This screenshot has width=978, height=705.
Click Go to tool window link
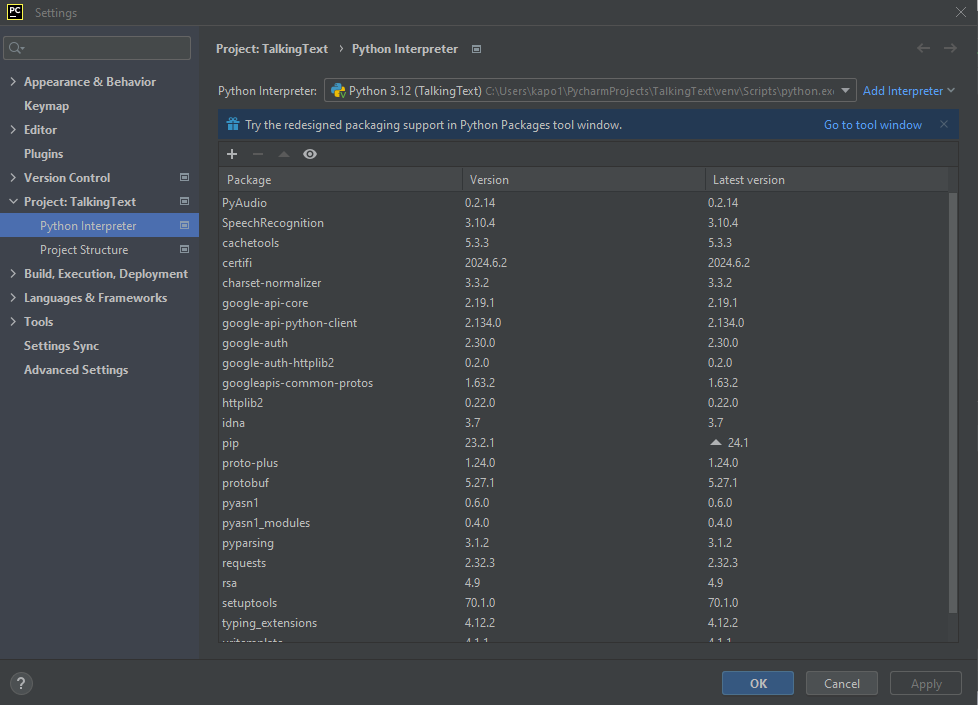click(x=873, y=125)
